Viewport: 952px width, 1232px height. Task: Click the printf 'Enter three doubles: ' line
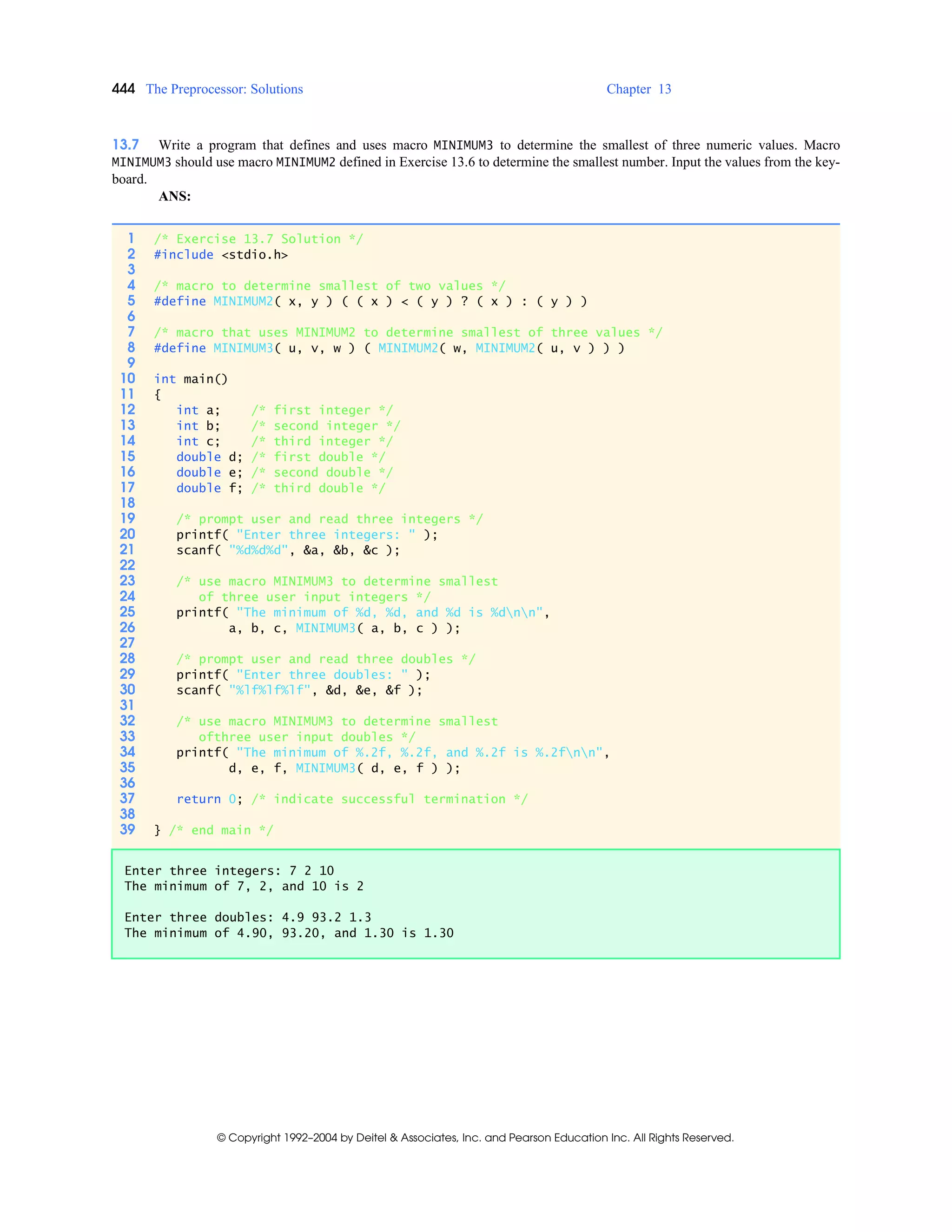click(x=304, y=675)
